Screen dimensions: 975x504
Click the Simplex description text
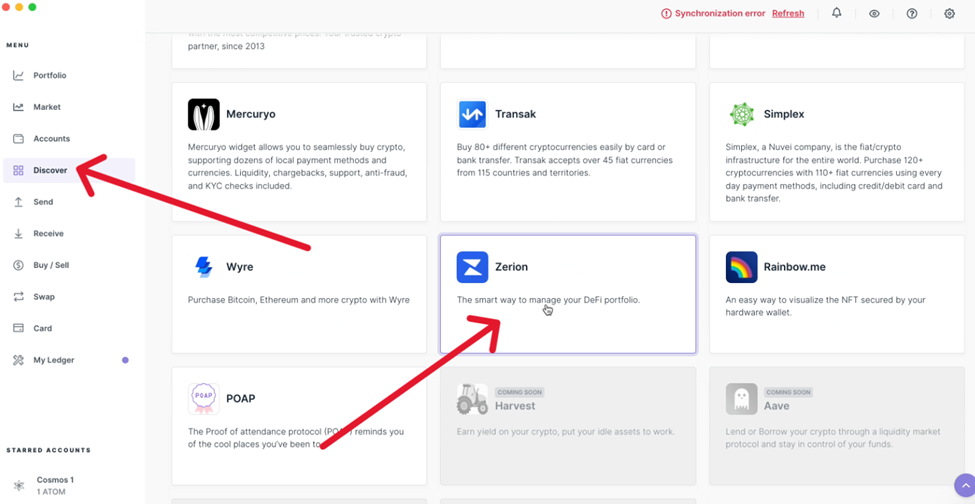[x=834, y=173]
